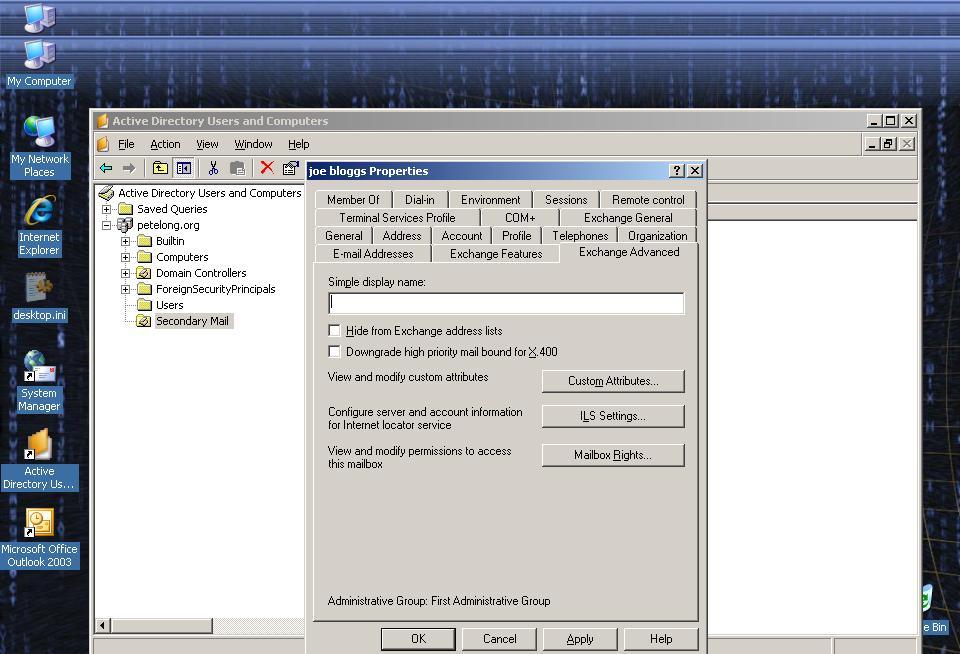Image resolution: width=960 pixels, height=654 pixels.
Task: Open the Action menu
Action: [x=165, y=144]
